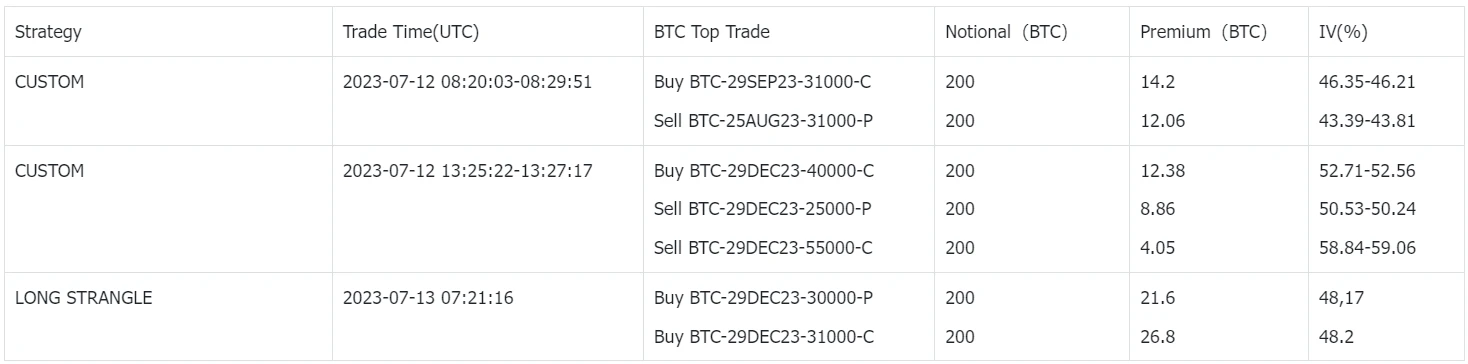
Task: Click the Premium (BTC) column header
Action: point(1204,32)
